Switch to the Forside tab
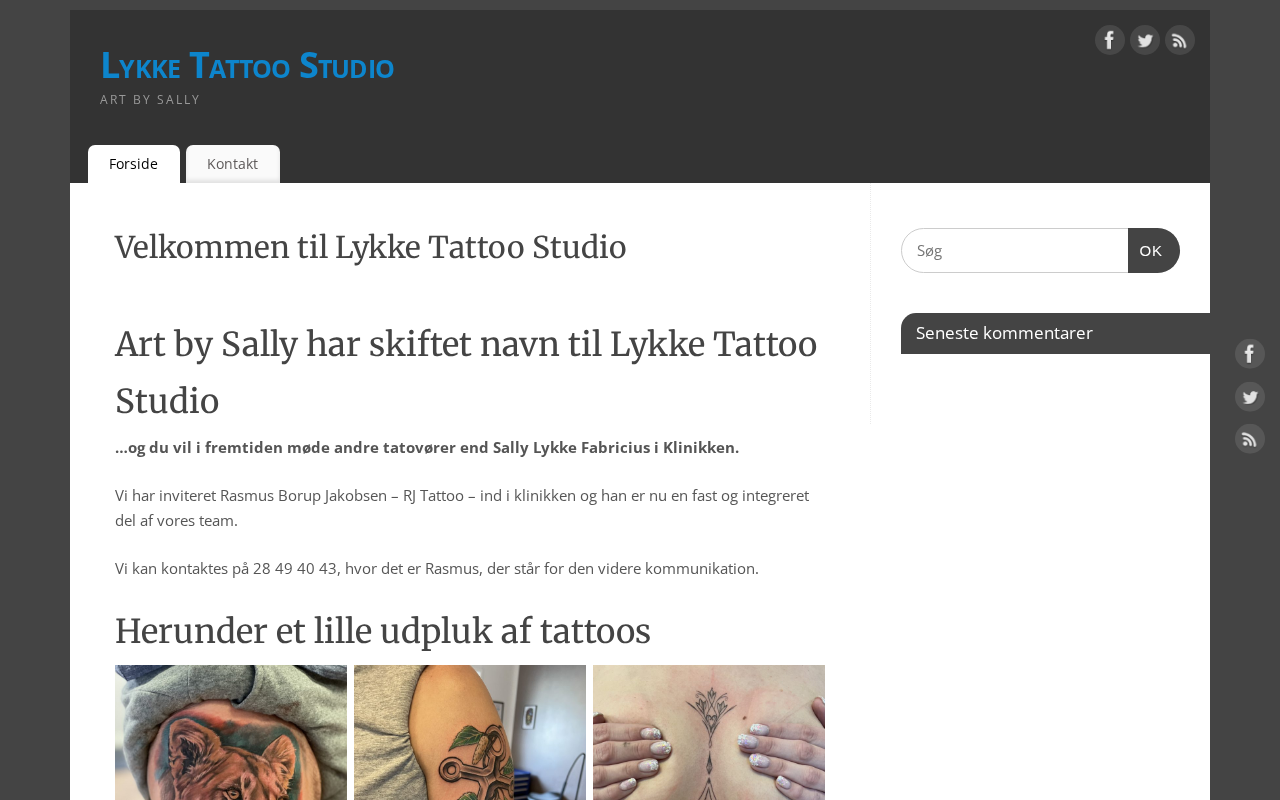This screenshot has height=800, width=1280. tap(134, 164)
